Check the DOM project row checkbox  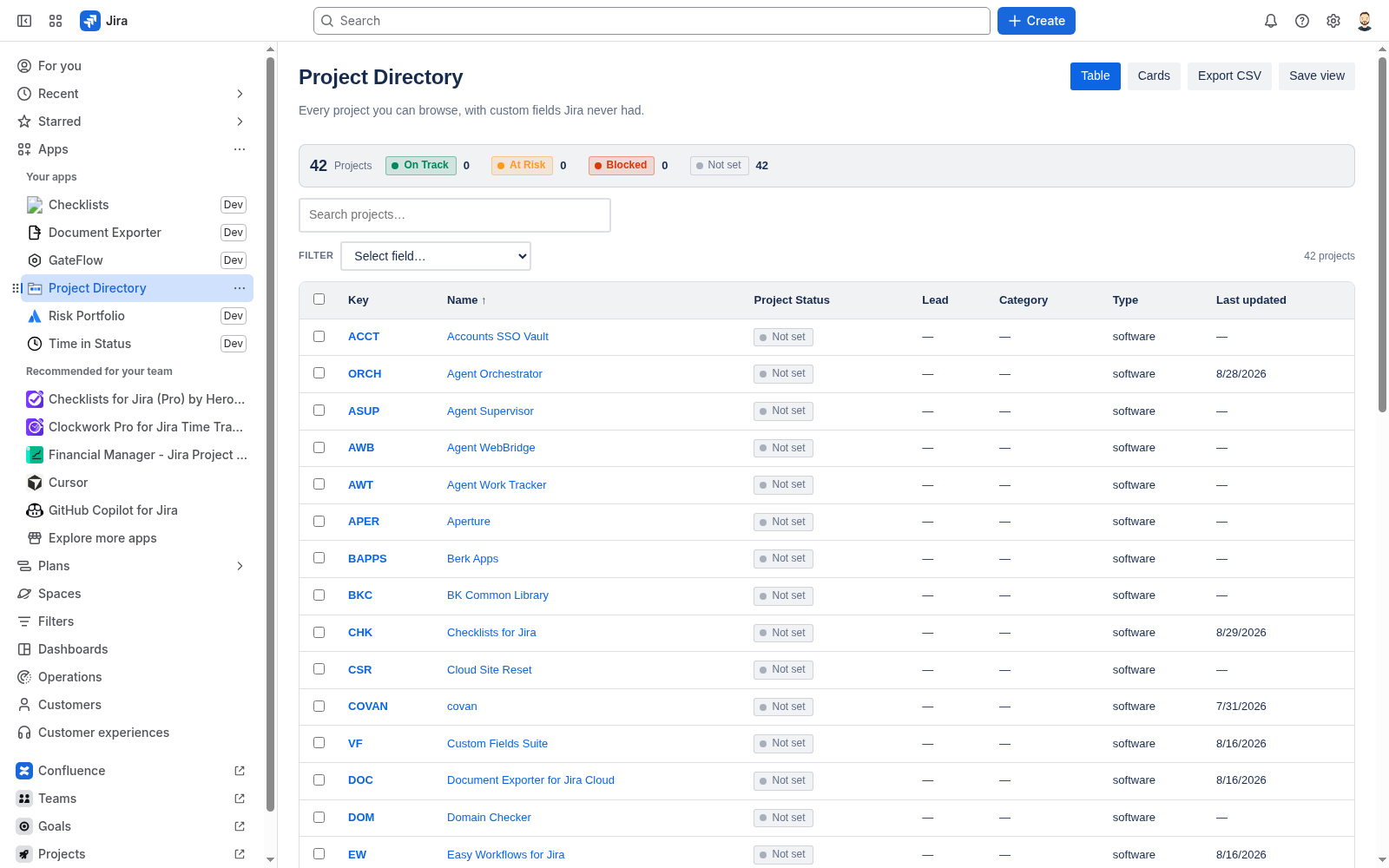tap(319, 817)
